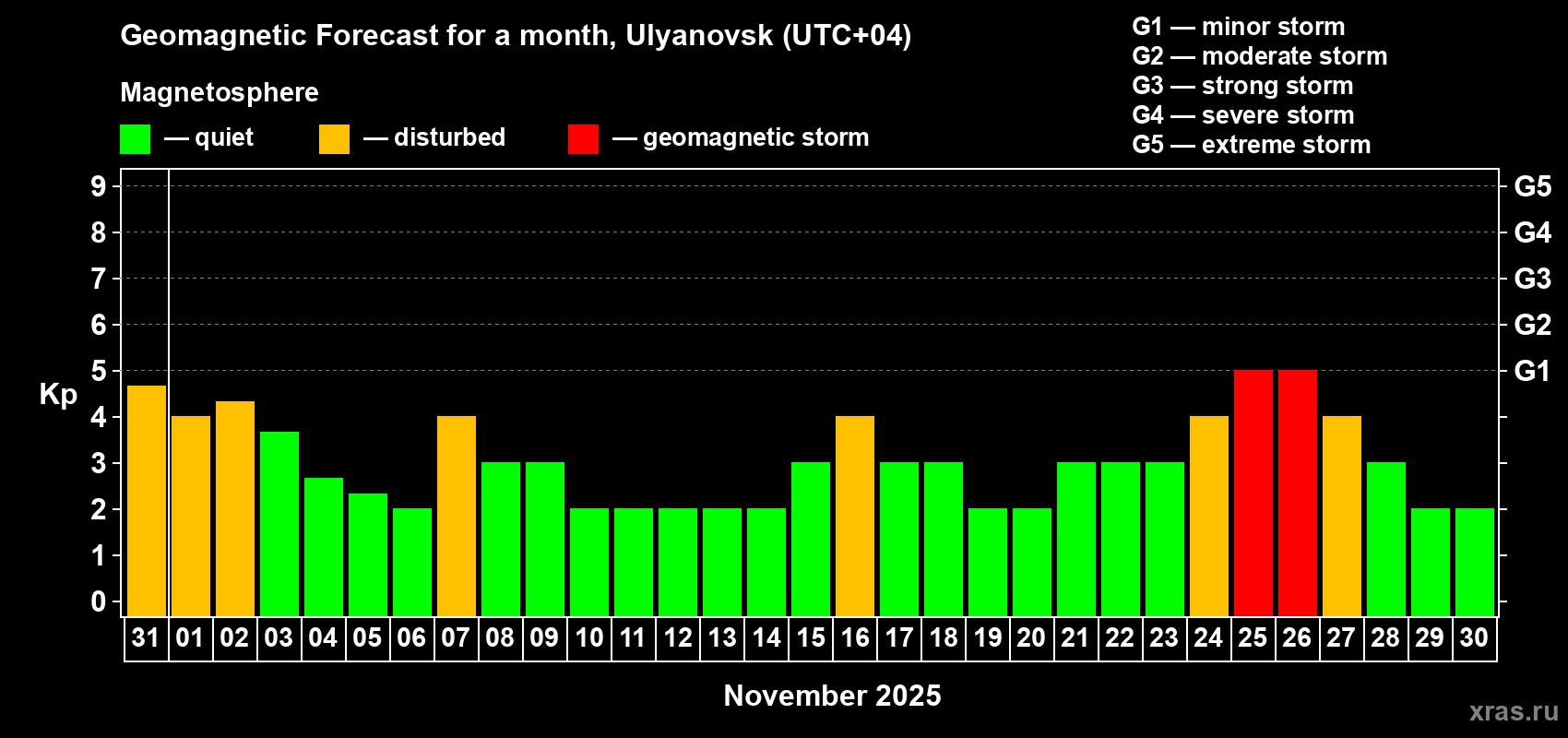
Task: Click the date label 05
Action: tap(367, 638)
